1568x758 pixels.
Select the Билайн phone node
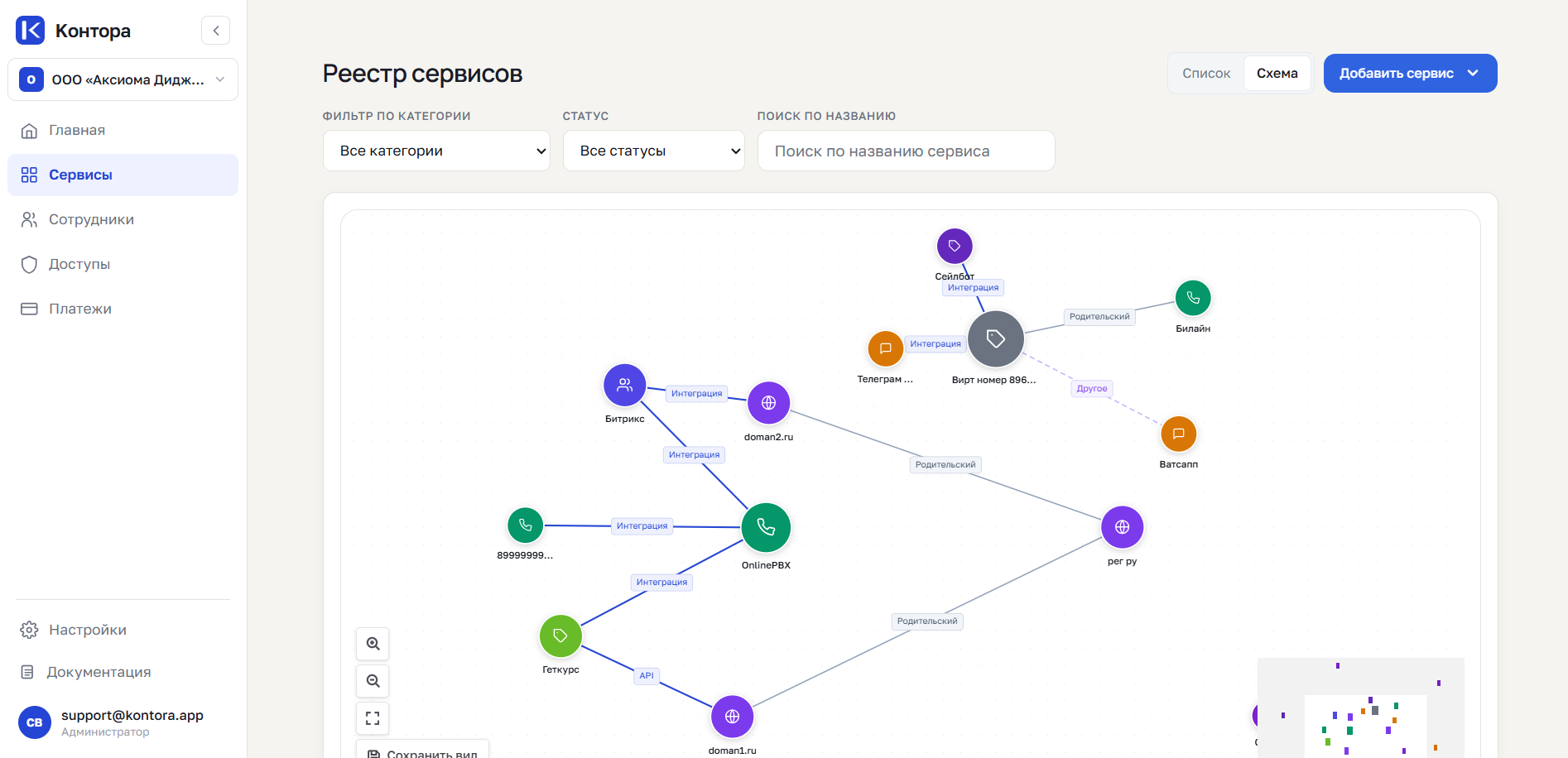1193,298
